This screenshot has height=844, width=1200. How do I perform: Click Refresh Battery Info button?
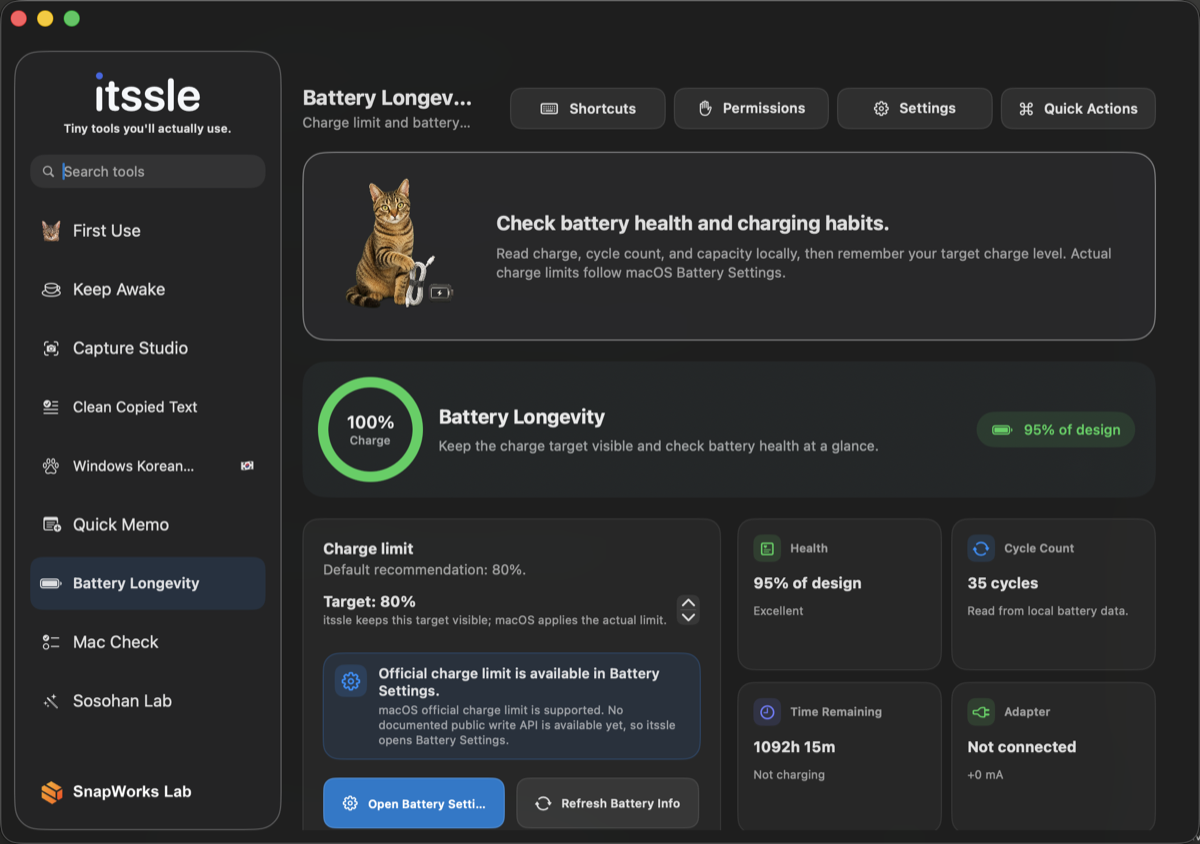coord(608,803)
